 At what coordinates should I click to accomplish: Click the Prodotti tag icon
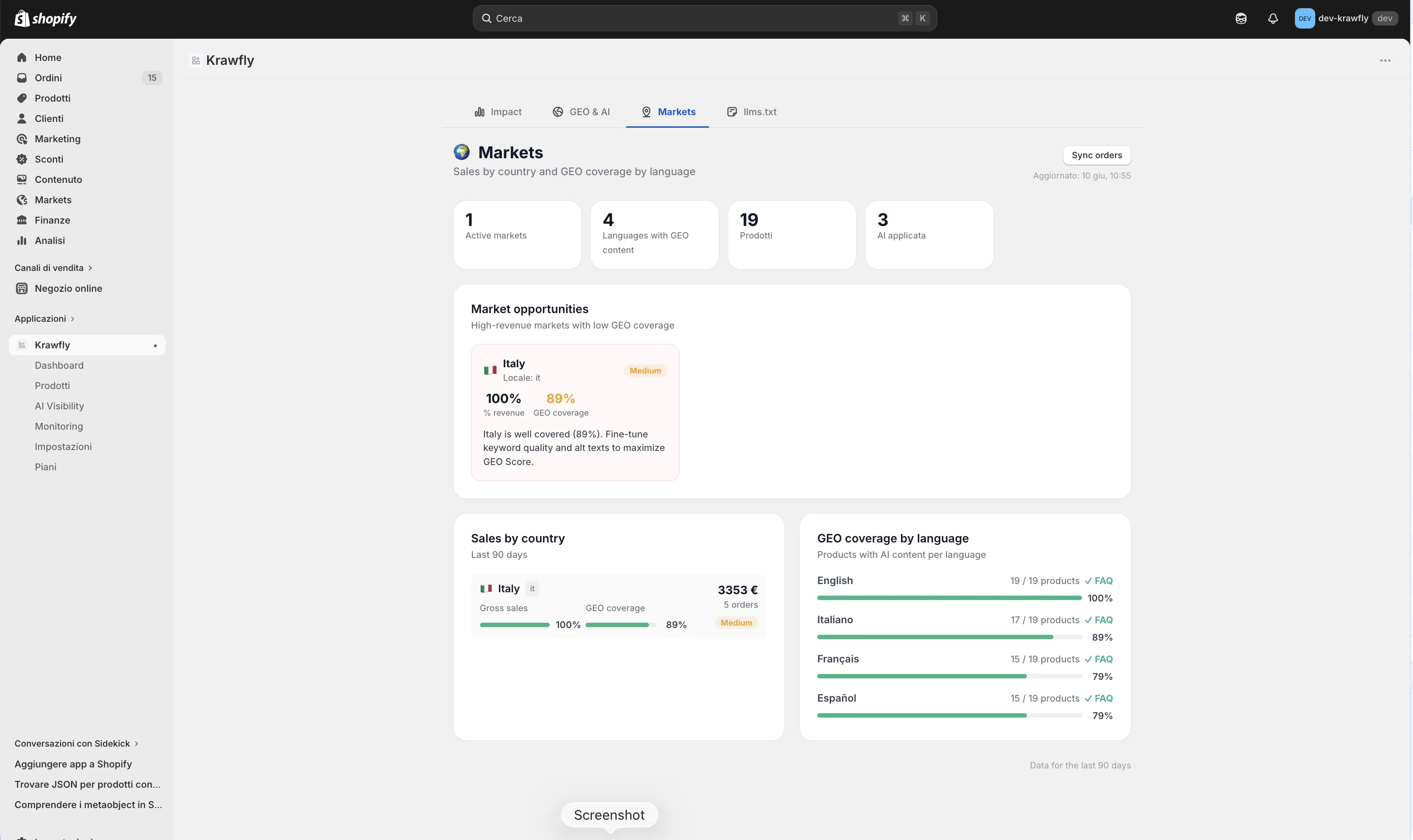click(x=21, y=98)
